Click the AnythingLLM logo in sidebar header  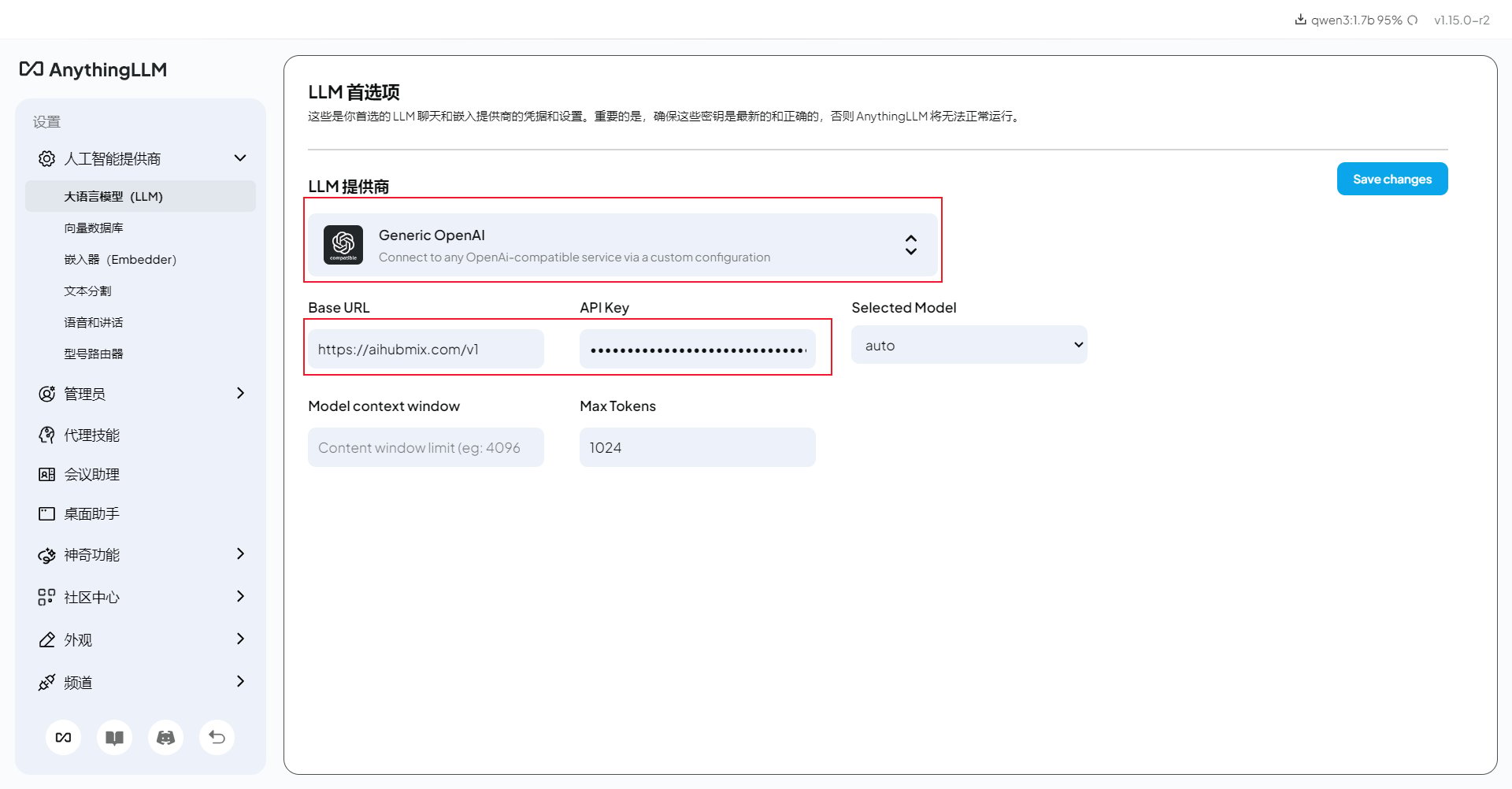click(x=93, y=69)
